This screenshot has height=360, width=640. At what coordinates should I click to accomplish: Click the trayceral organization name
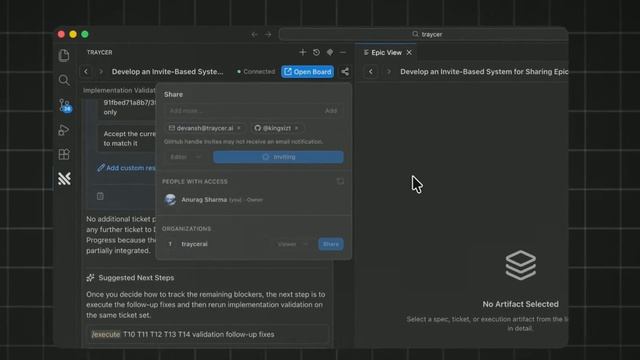click(x=194, y=244)
